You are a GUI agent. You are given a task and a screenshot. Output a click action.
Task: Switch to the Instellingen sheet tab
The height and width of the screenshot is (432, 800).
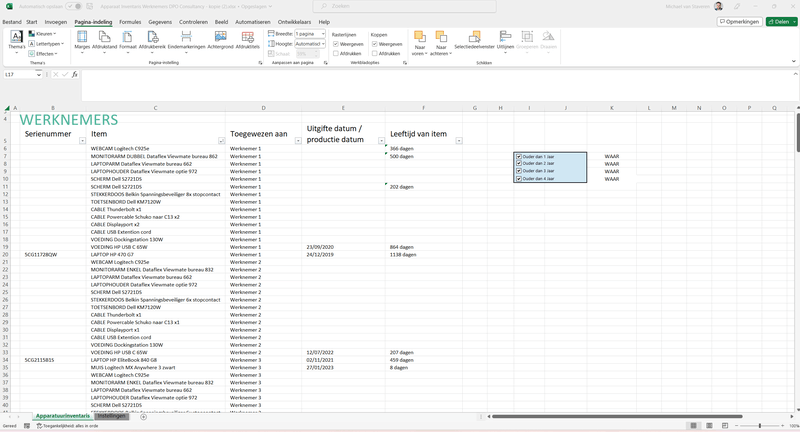point(111,415)
